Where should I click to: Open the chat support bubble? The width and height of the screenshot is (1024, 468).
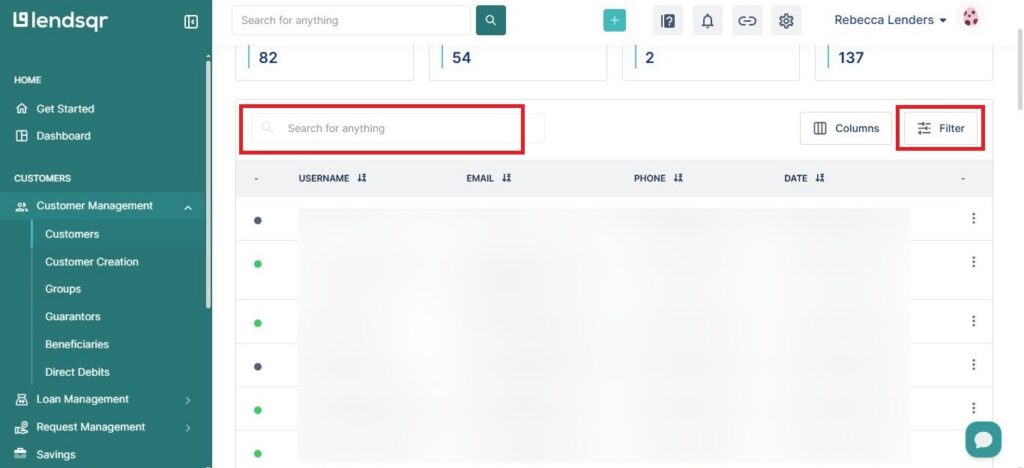(x=983, y=439)
